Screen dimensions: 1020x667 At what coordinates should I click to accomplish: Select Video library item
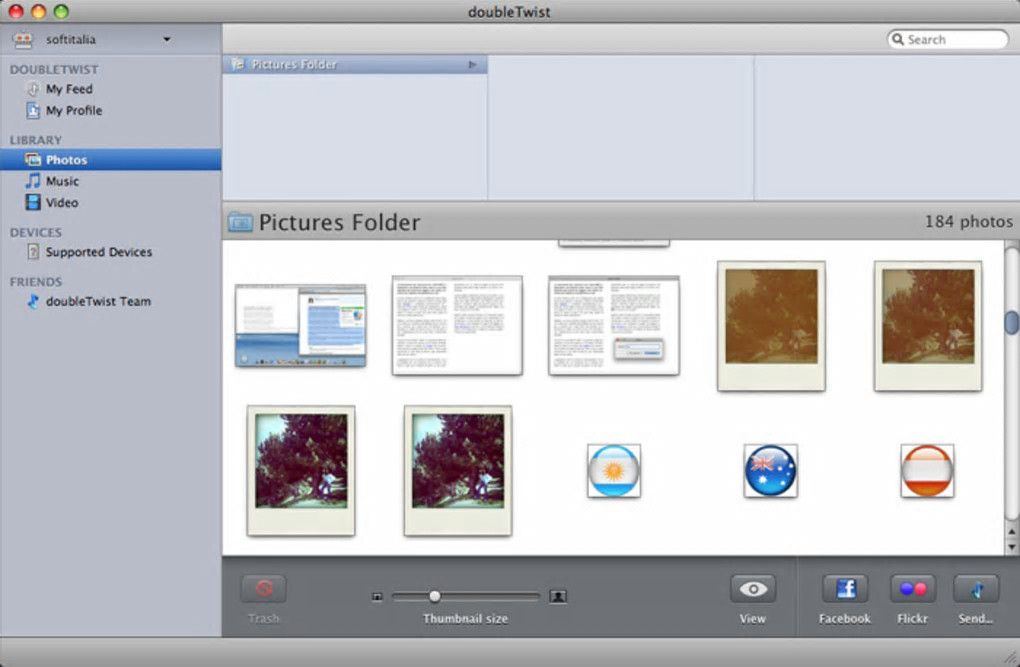click(x=62, y=202)
